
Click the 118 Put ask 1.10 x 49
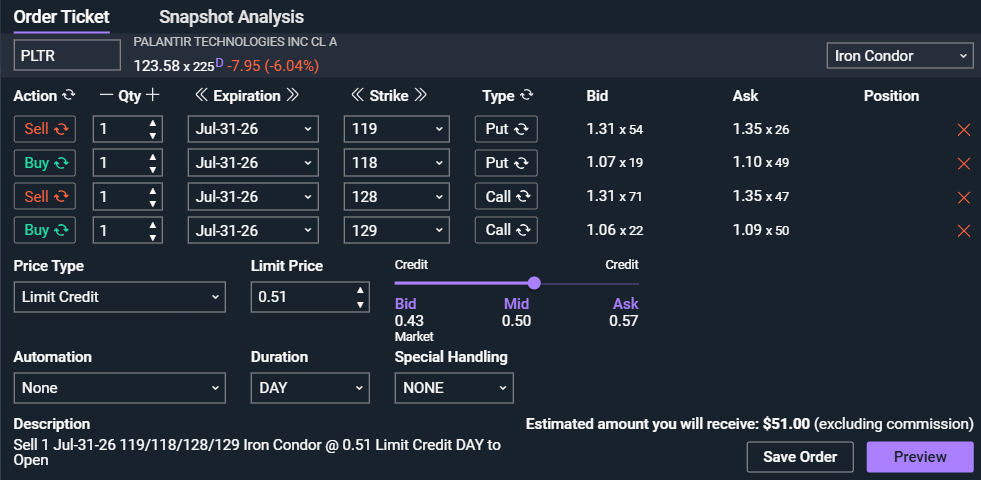click(x=761, y=163)
